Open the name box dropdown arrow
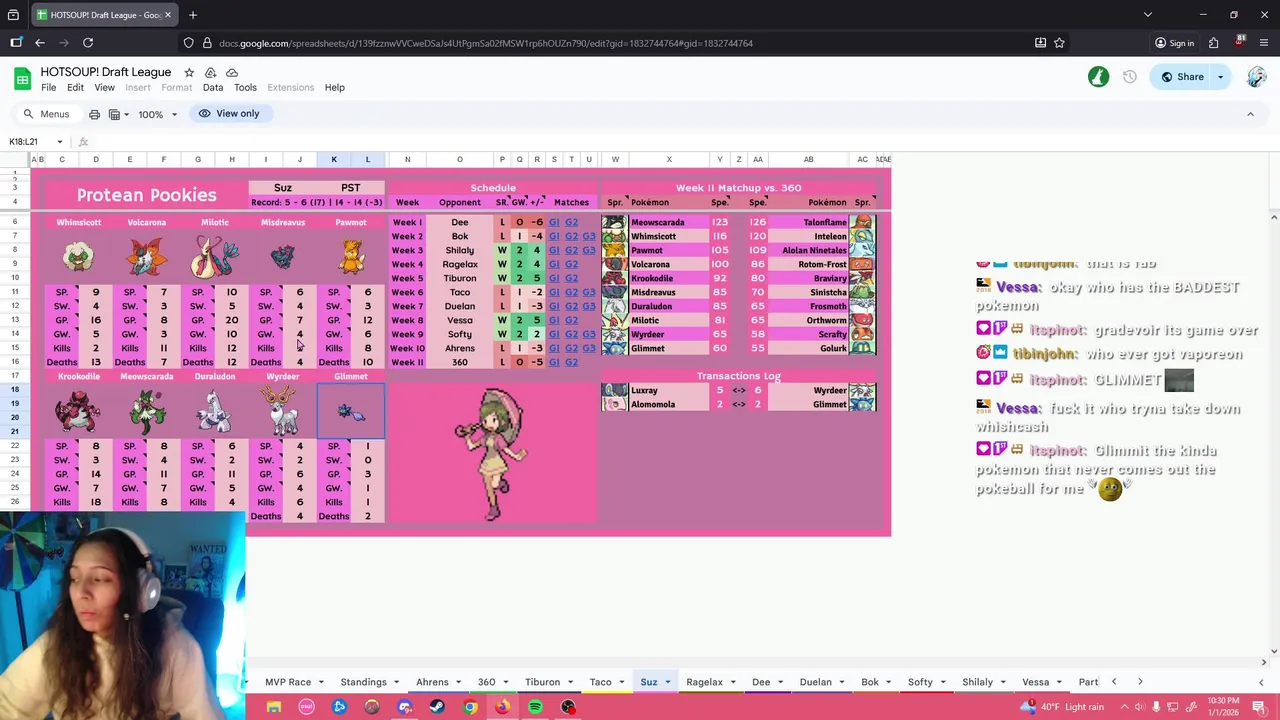This screenshot has height=720, width=1280. point(59,142)
